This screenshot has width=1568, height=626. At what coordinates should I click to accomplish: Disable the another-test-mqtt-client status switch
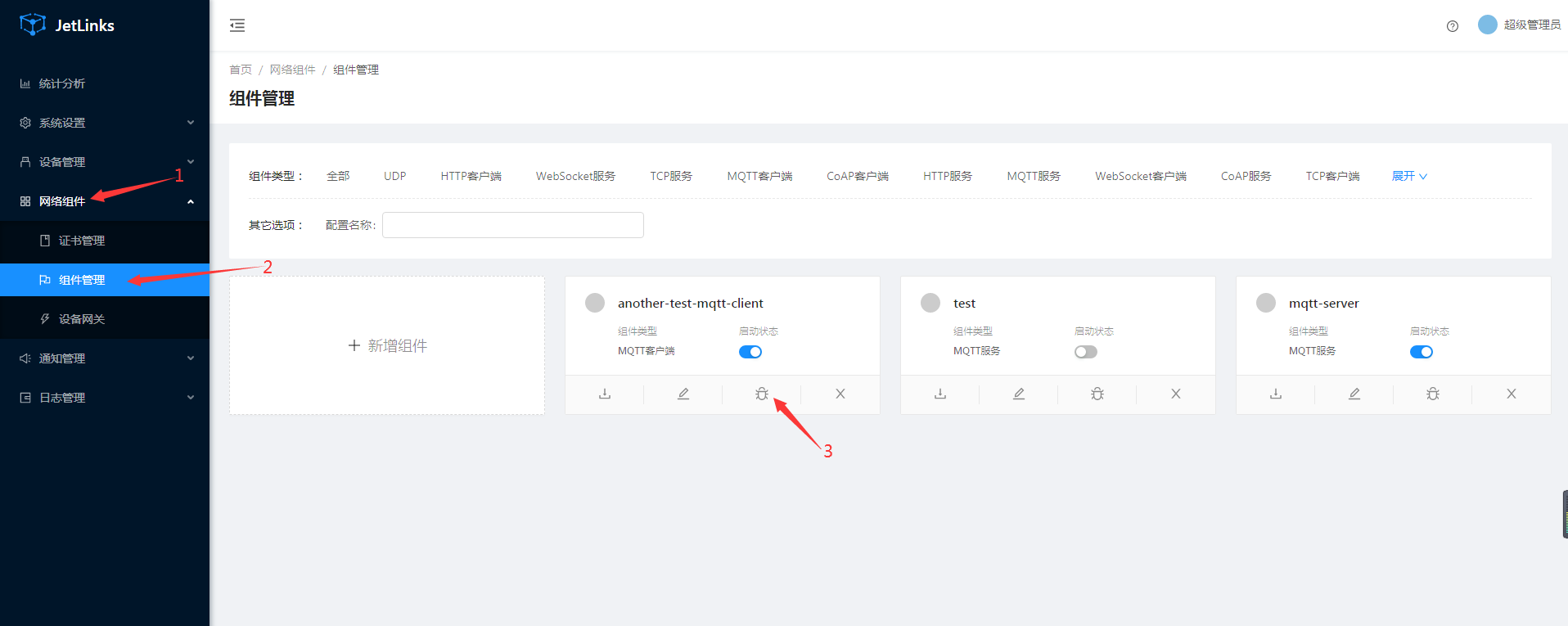(750, 352)
